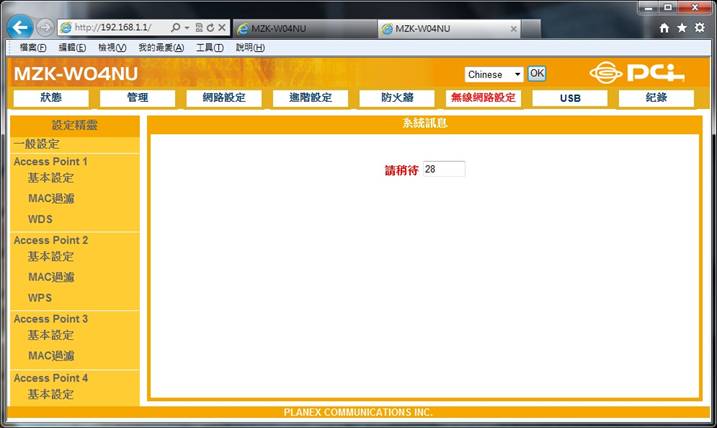Open the 防火牆 navigation tab
The image size is (717, 428).
pyautogui.click(x=397, y=98)
